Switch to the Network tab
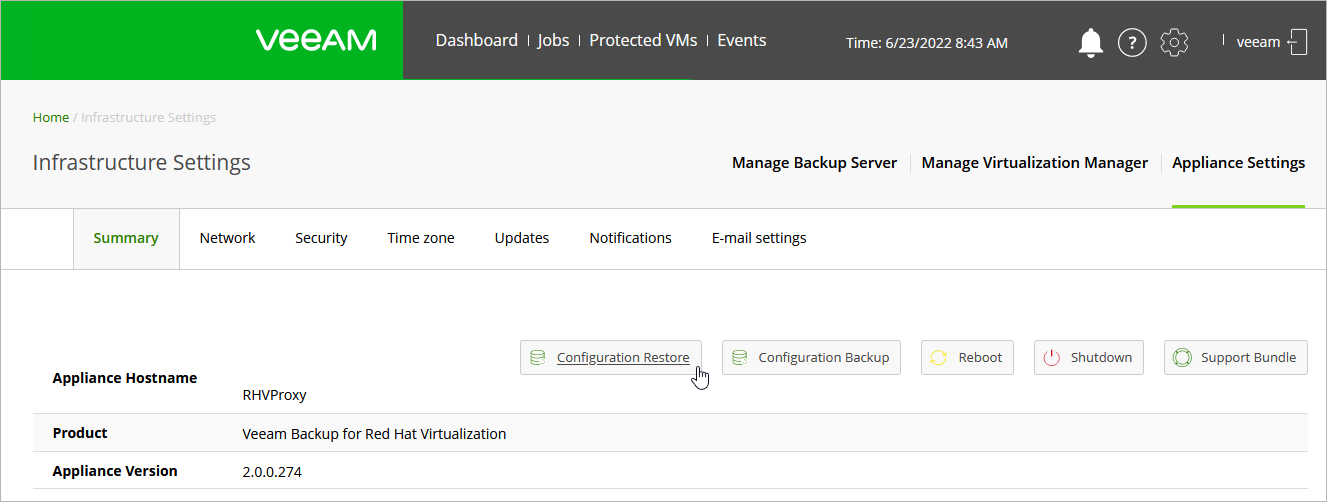Image resolution: width=1327 pixels, height=502 pixels. 227,238
